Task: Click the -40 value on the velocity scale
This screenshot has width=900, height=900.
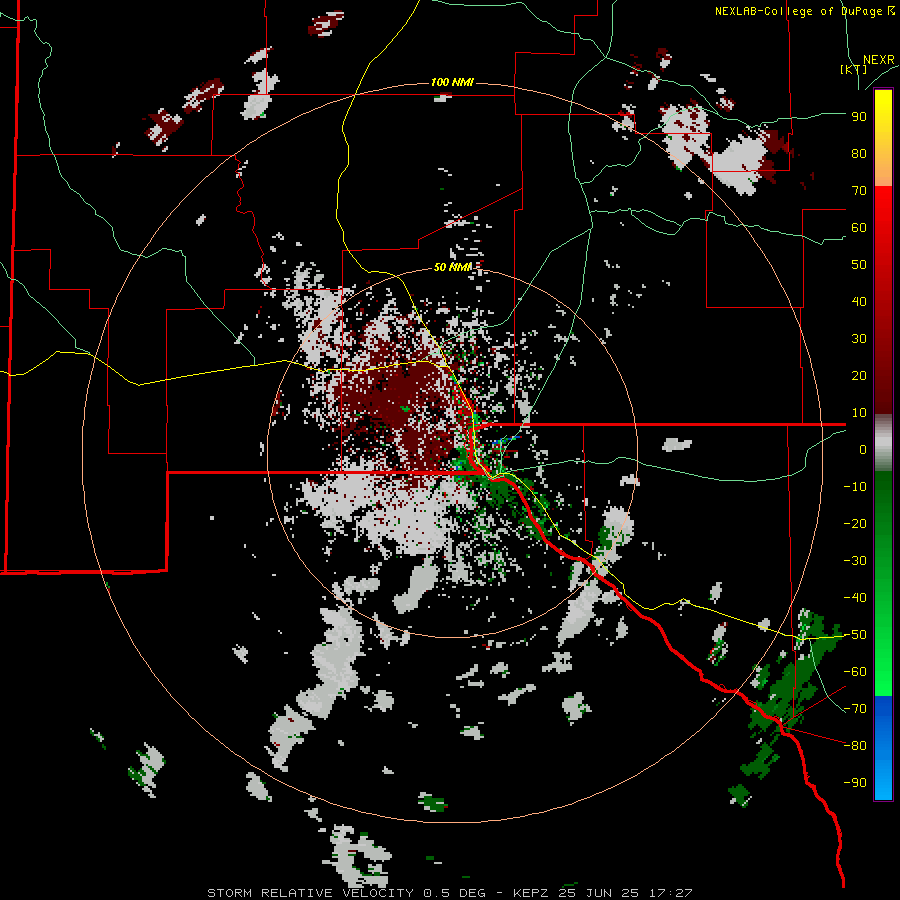Action: click(855, 598)
